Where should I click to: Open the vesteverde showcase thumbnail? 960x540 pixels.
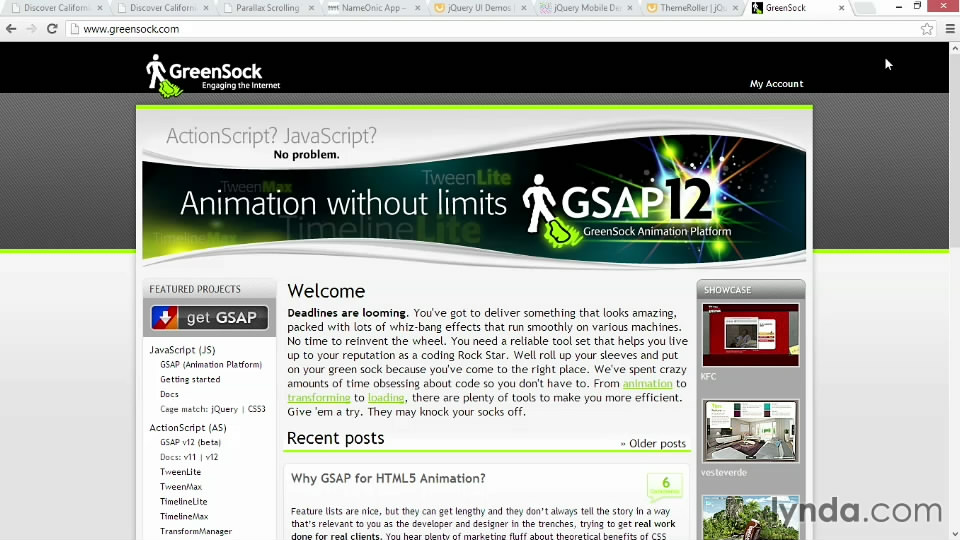coord(751,431)
